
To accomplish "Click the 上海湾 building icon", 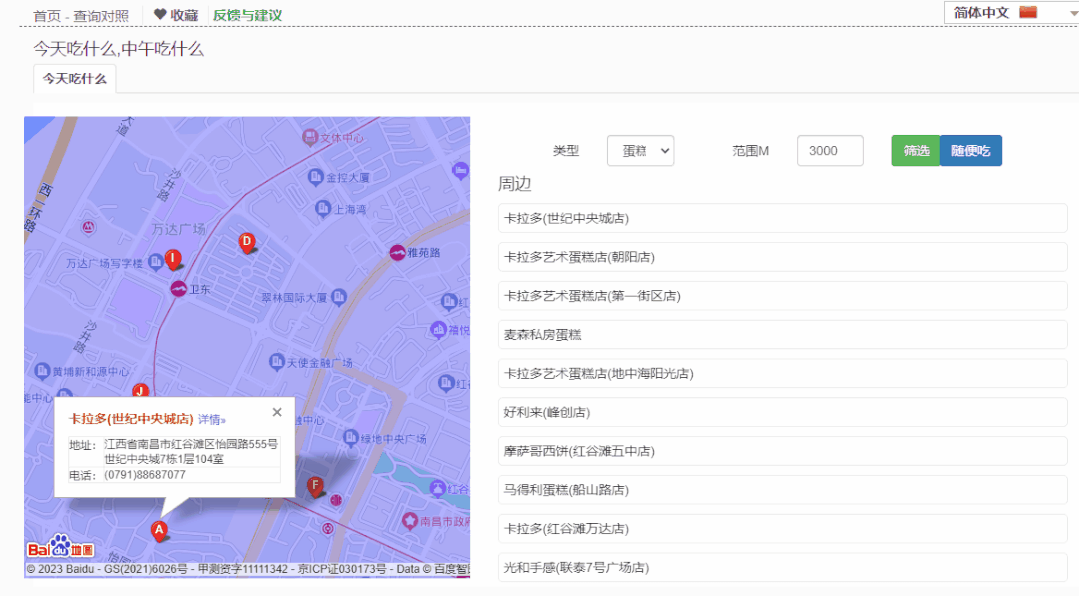I will coord(323,208).
